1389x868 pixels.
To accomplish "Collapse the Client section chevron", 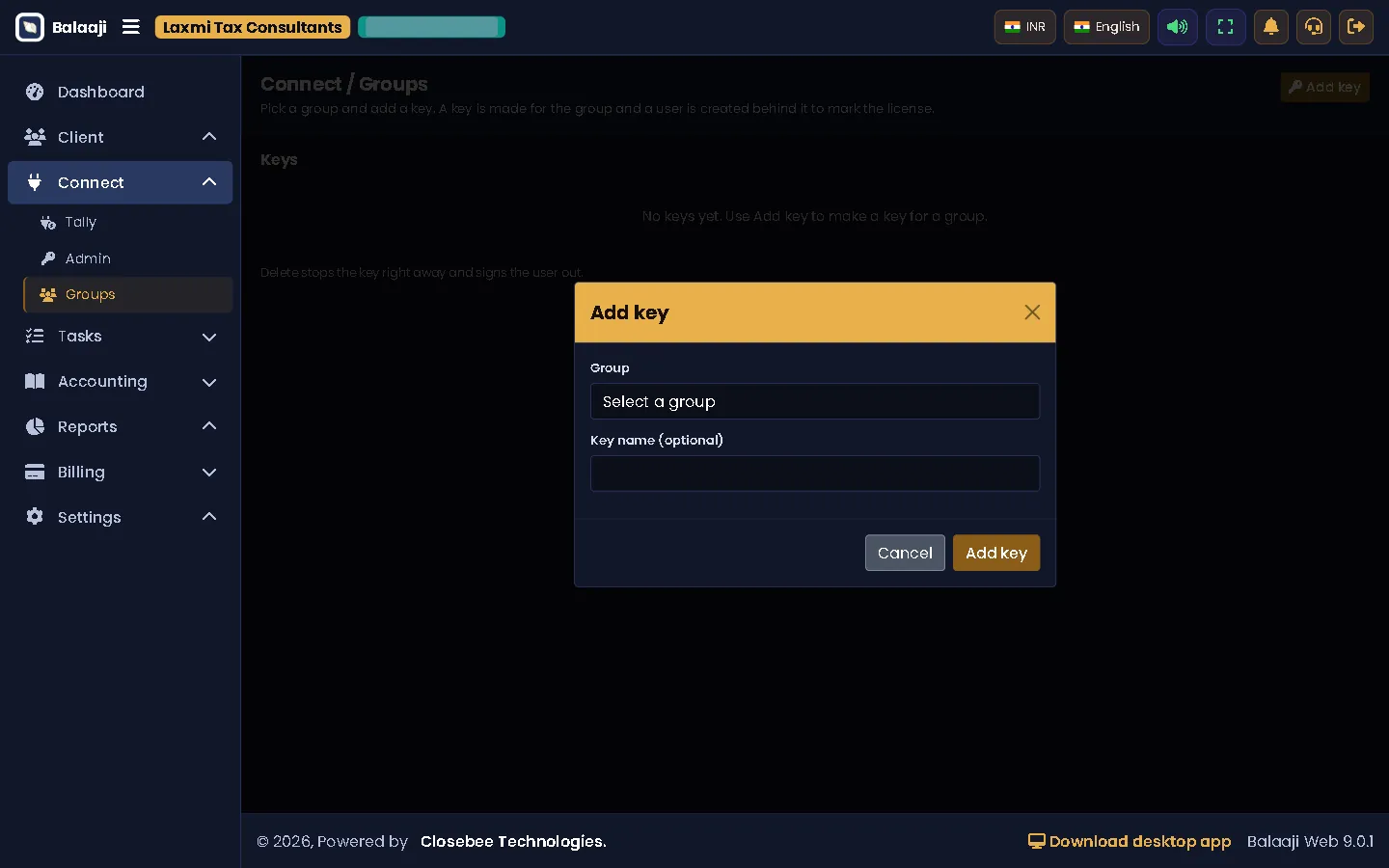I will point(209,137).
